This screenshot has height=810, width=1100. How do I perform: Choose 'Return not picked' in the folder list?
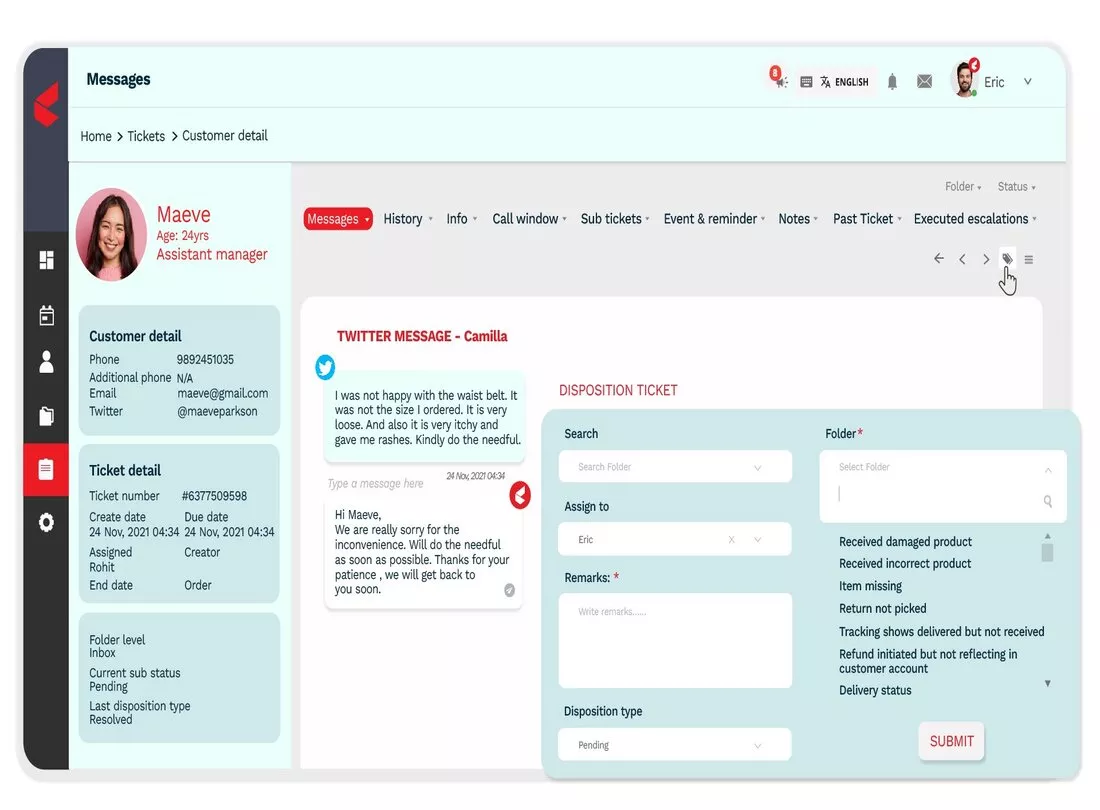pos(885,608)
